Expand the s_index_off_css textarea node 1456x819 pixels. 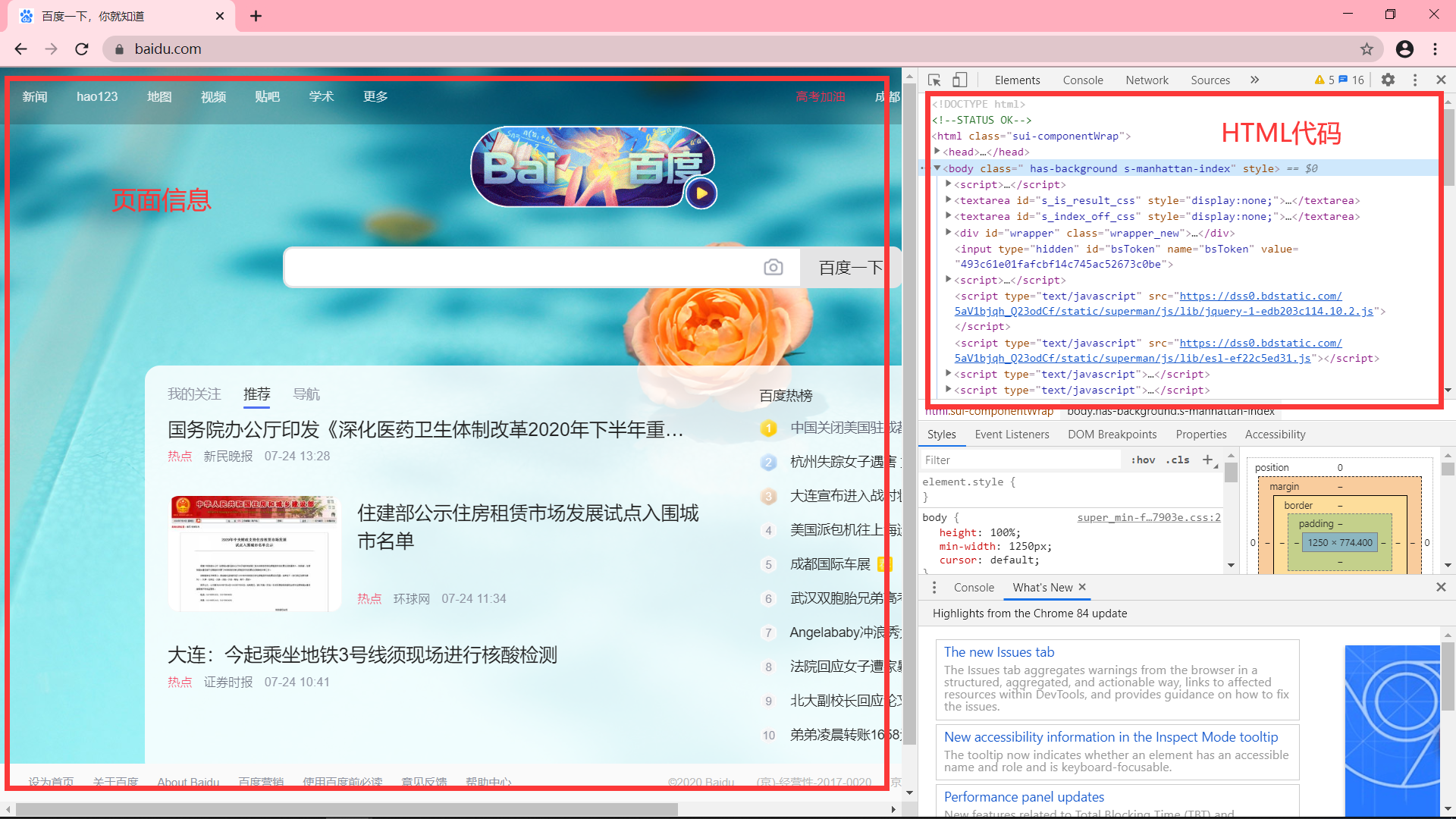(x=948, y=216)
